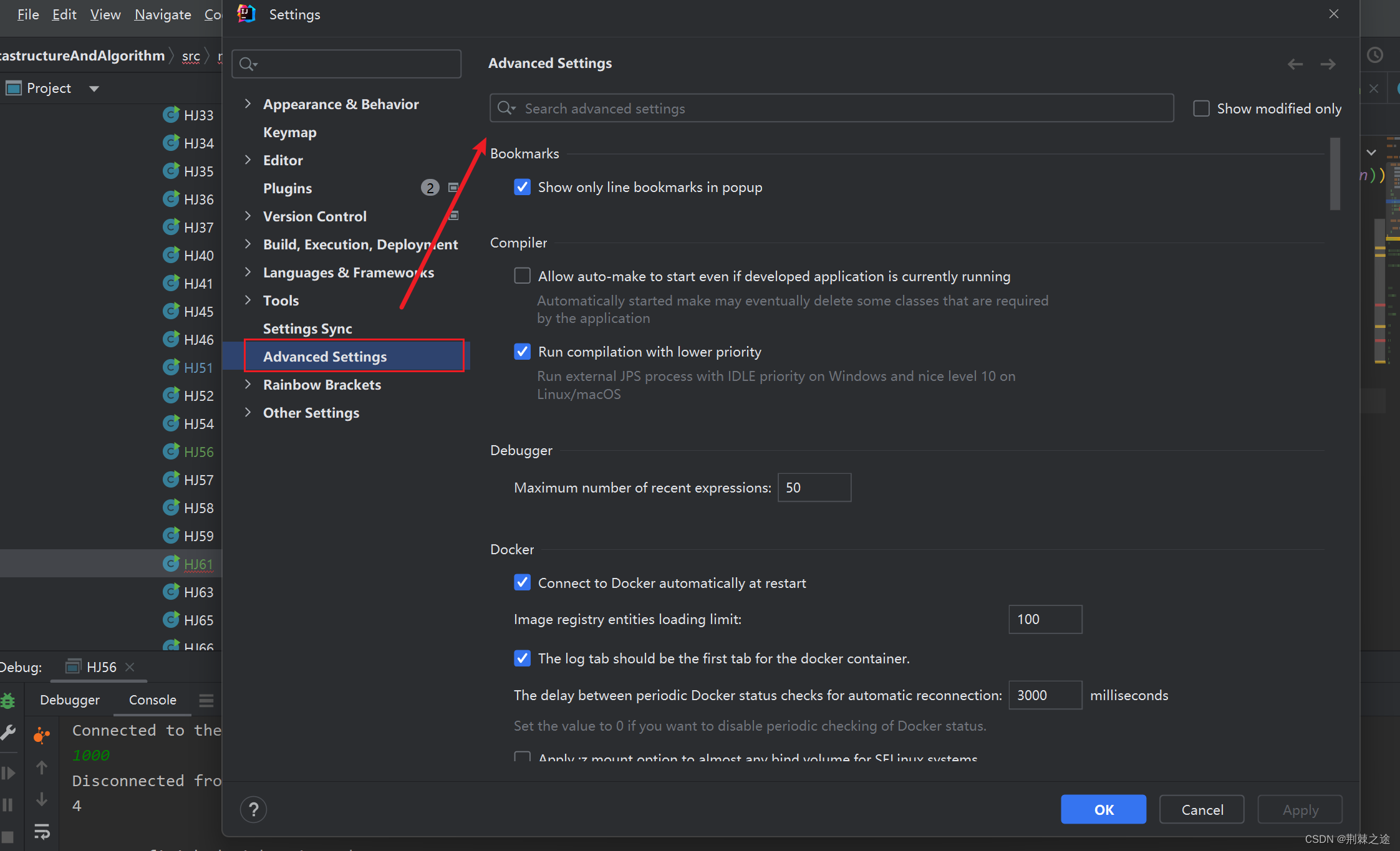
Task: Expand the Editor settings tree
Action: point(248,160)
